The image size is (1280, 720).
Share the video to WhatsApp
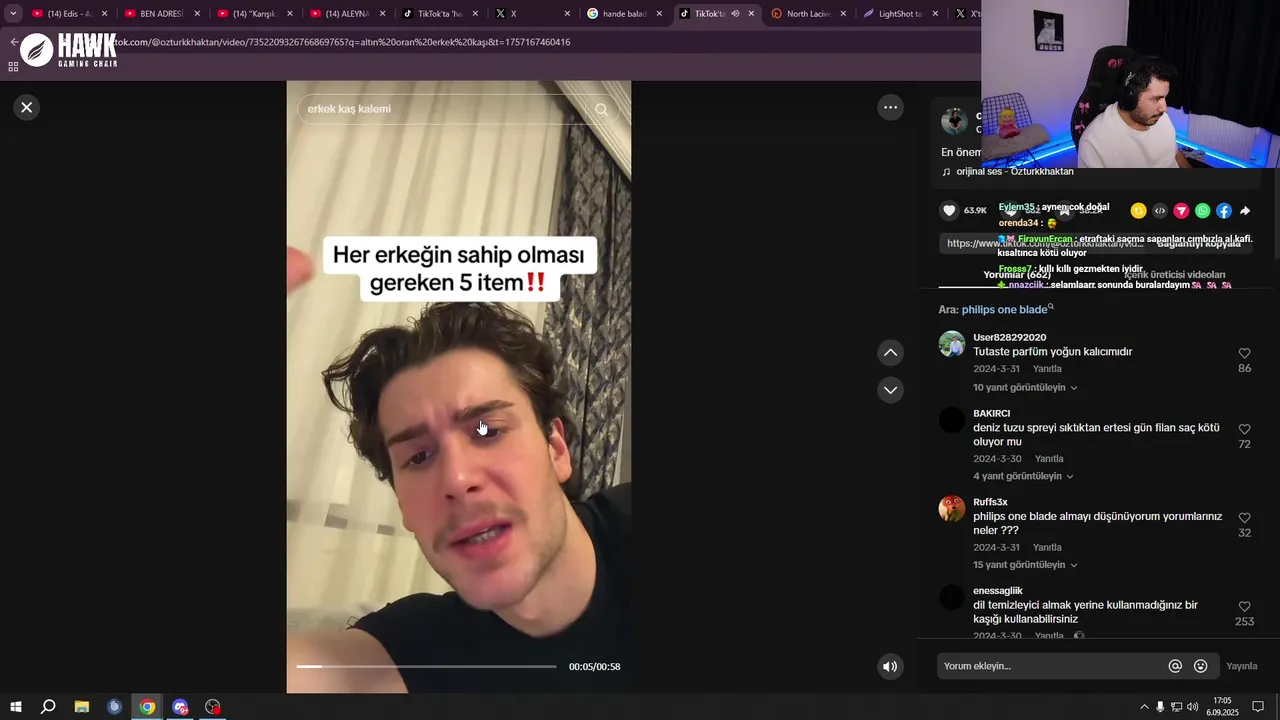tap(1202, 210)
